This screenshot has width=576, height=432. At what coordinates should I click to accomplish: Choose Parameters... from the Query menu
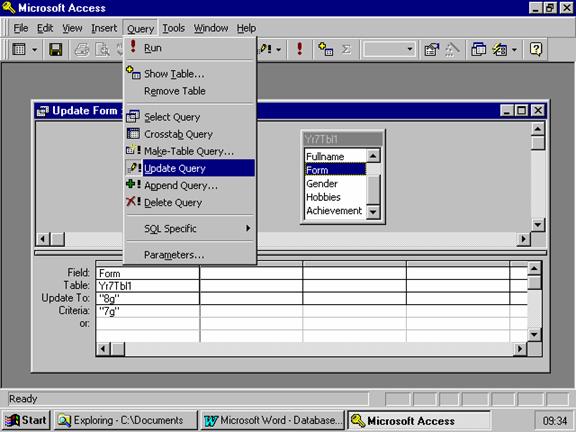[190, 255]
